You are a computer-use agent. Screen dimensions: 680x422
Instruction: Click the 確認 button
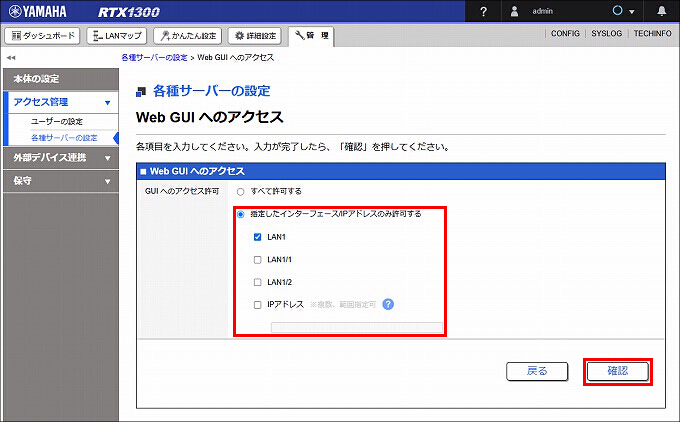618,371
